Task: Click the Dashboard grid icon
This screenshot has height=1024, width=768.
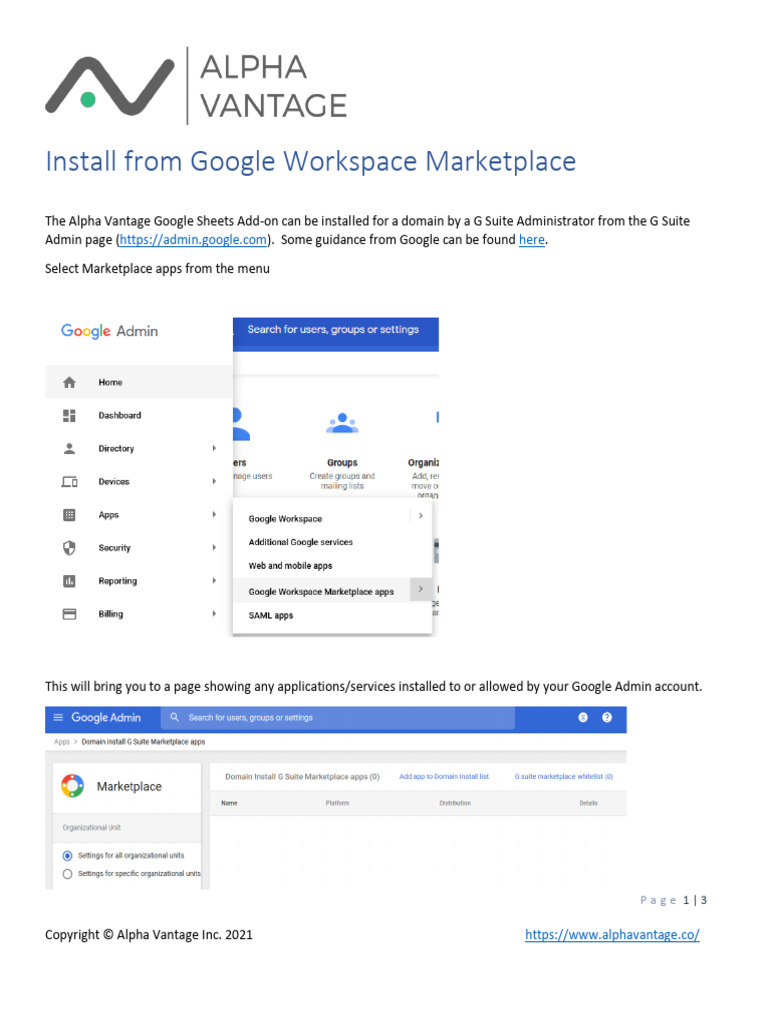Action: (69, 415)
